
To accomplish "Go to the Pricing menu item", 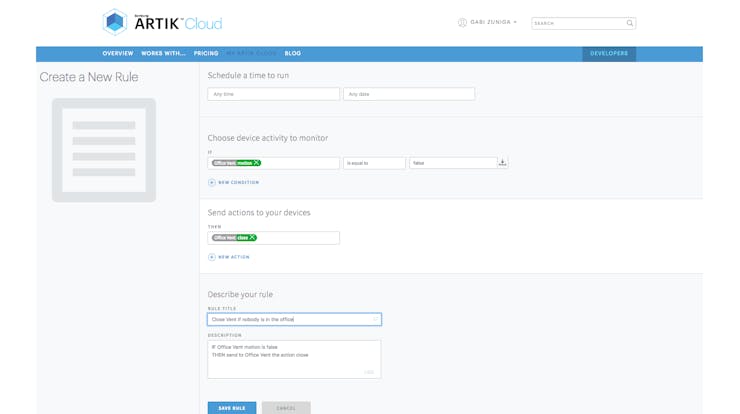I will click(206, 53).
